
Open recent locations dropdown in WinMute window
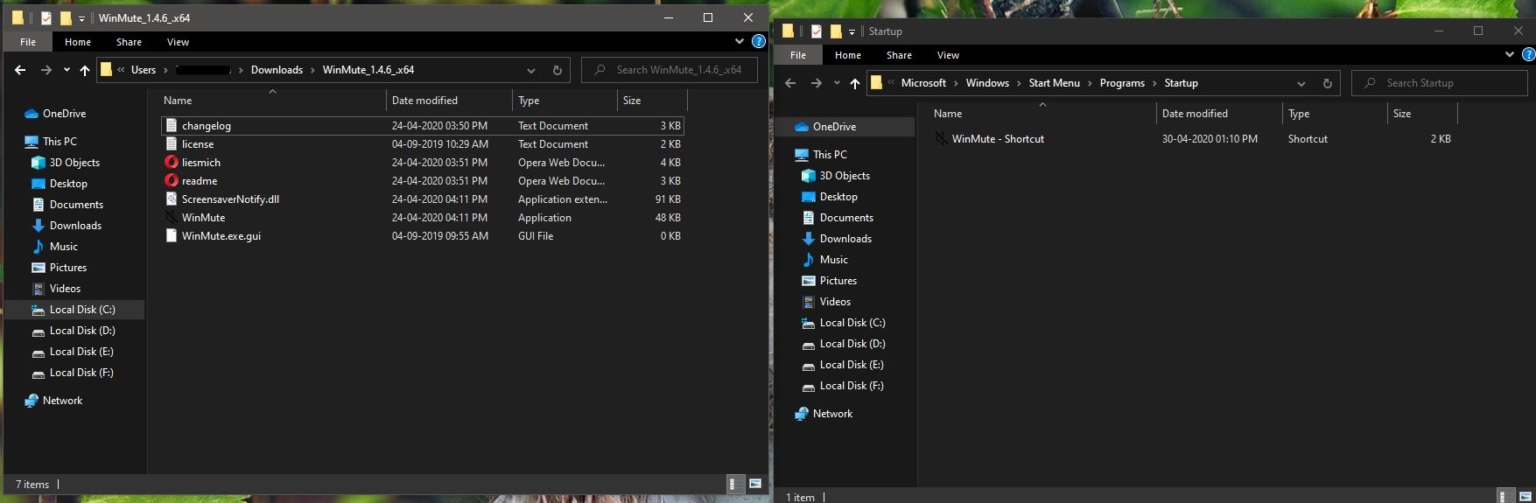tap(66, 70)
